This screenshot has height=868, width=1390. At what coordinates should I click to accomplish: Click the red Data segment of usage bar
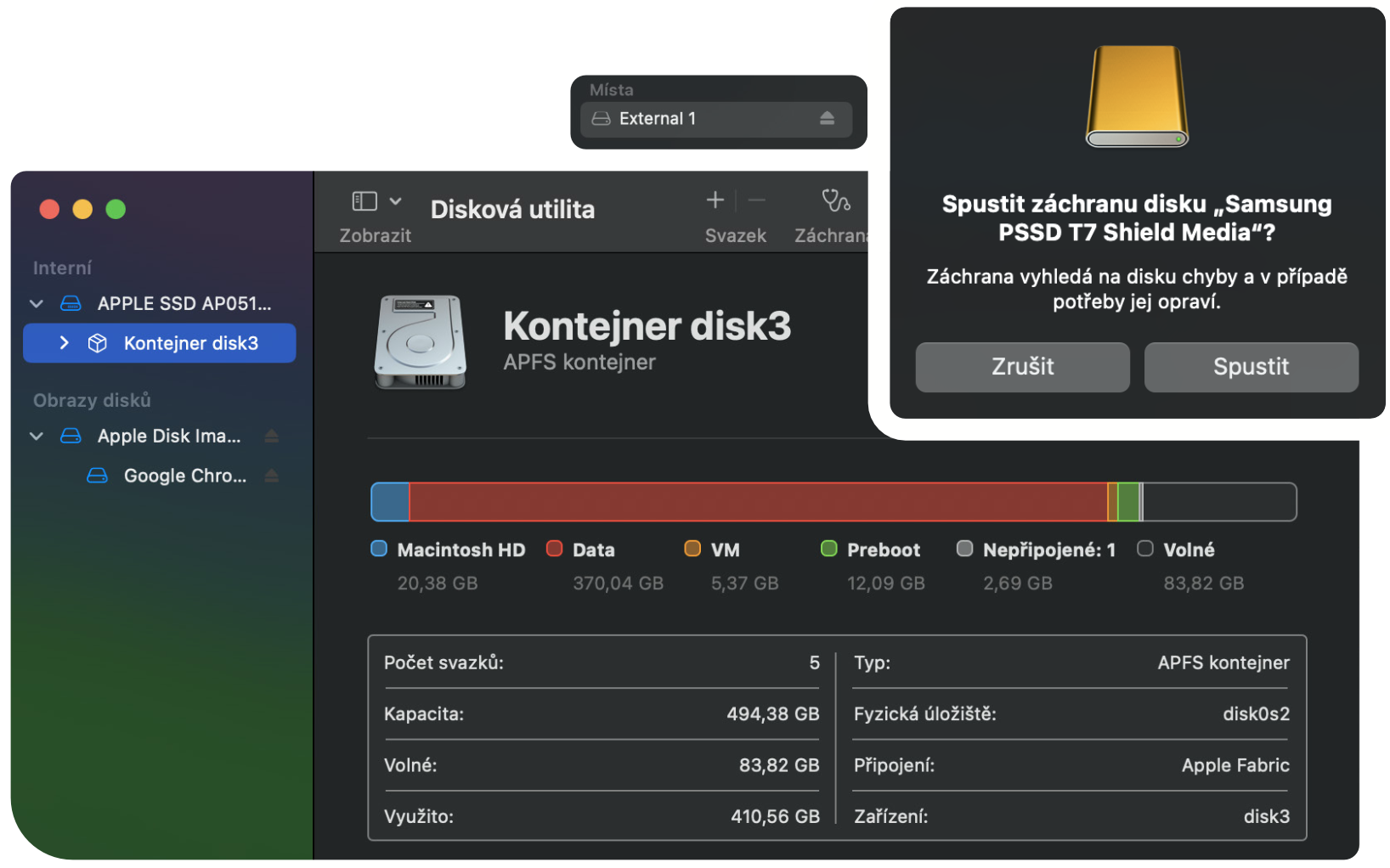tap(759, 502)
